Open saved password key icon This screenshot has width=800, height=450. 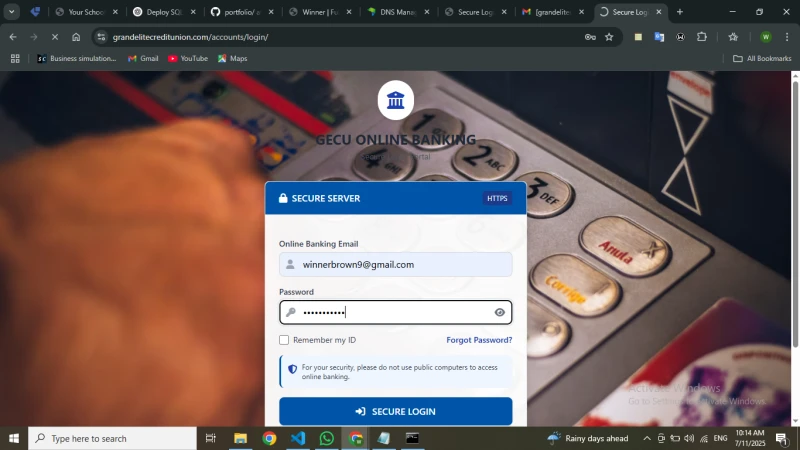click(590, 37)
